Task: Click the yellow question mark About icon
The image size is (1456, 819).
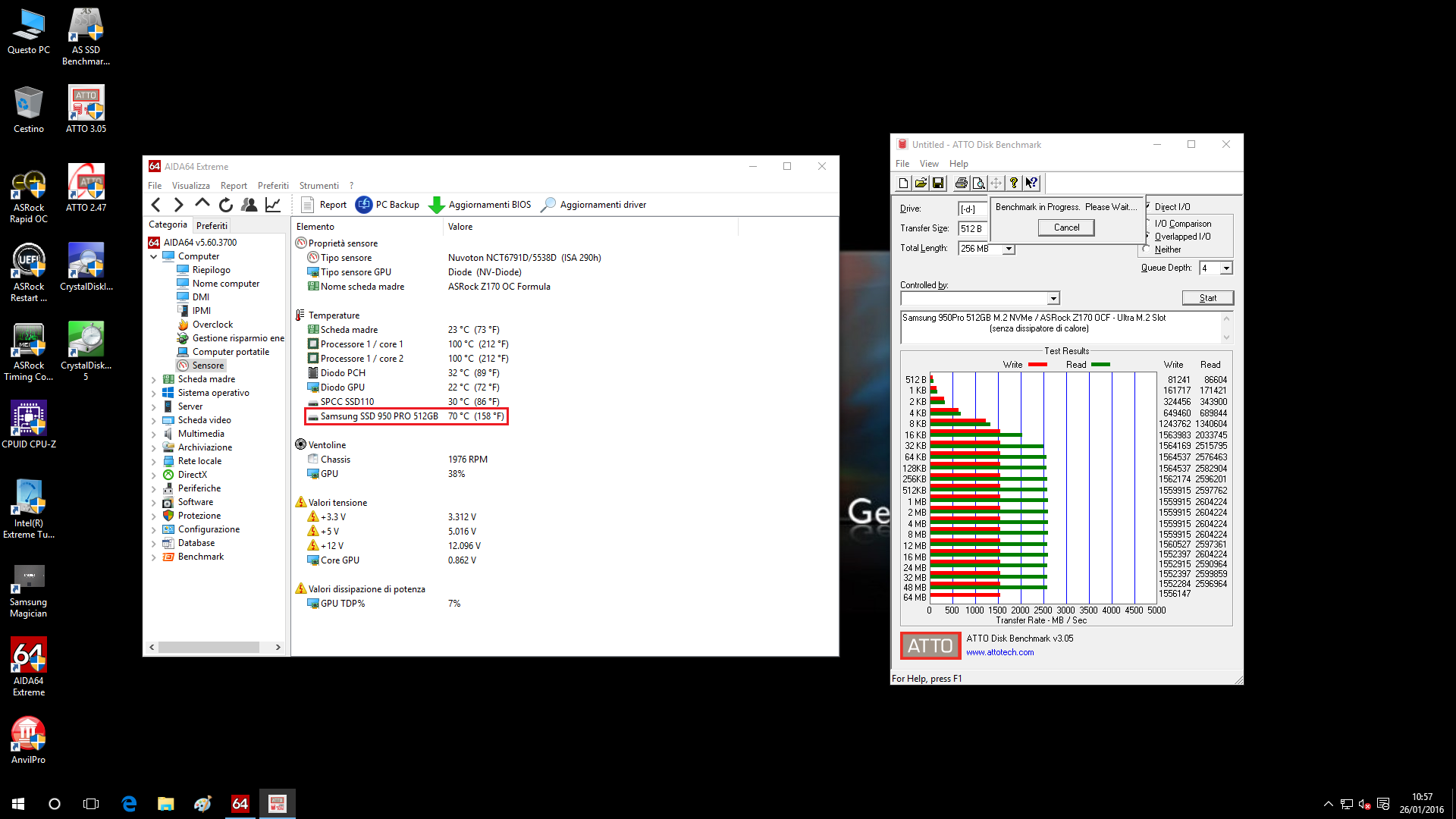Action: coord(1014,183)
